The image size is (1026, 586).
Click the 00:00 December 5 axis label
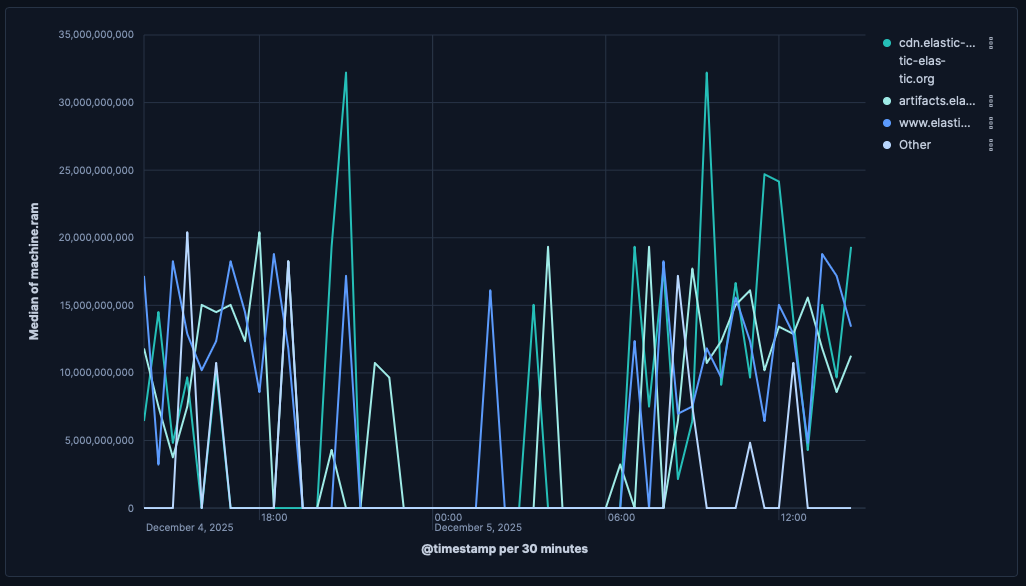447,517
